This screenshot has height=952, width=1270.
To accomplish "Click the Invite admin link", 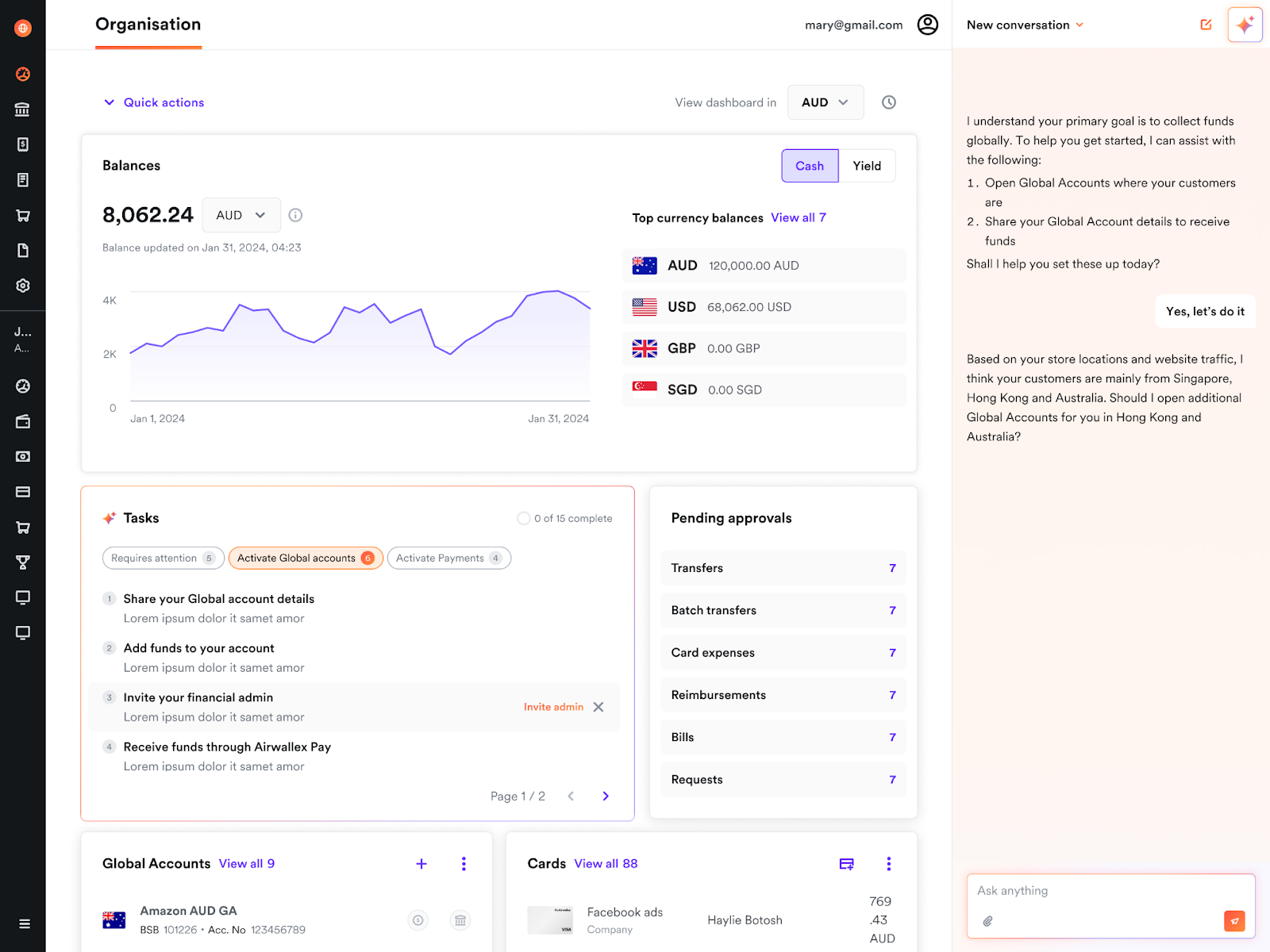I will pyautogui.click(x=553, y=707).
